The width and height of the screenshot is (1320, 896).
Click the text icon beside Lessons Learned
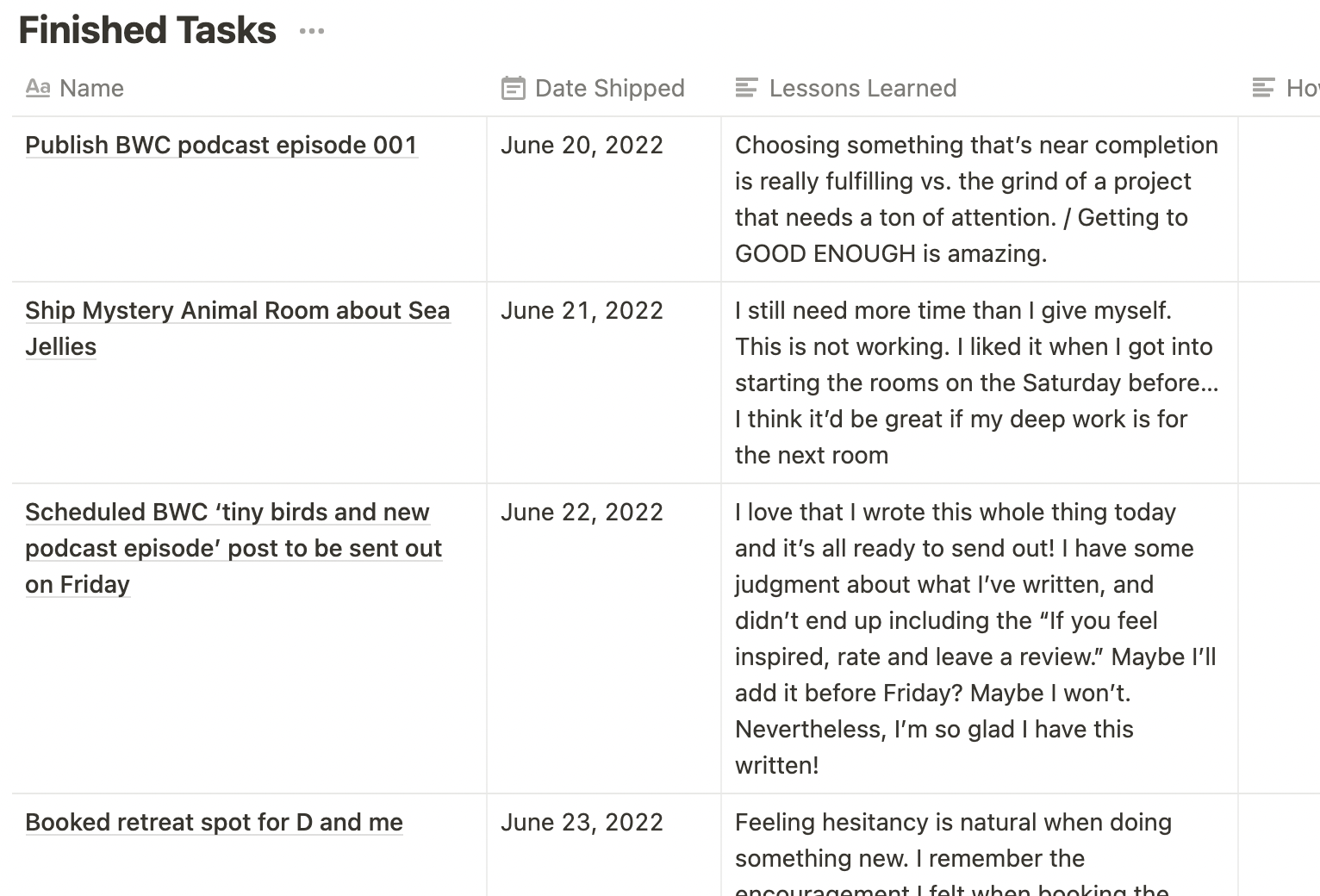[x=746, y=87]
